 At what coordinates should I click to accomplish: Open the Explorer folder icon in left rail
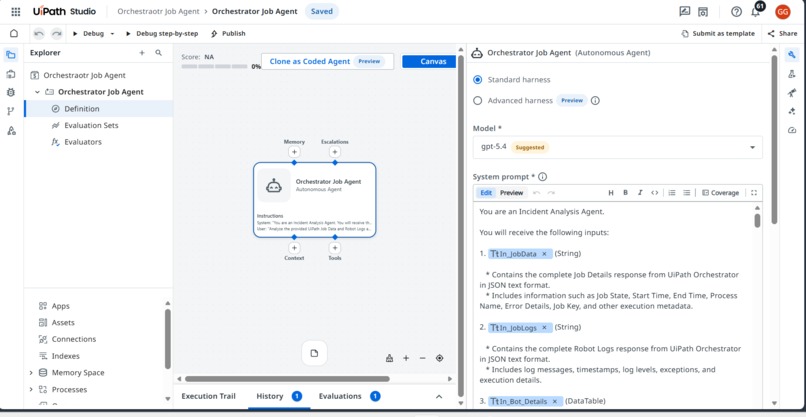11,55
